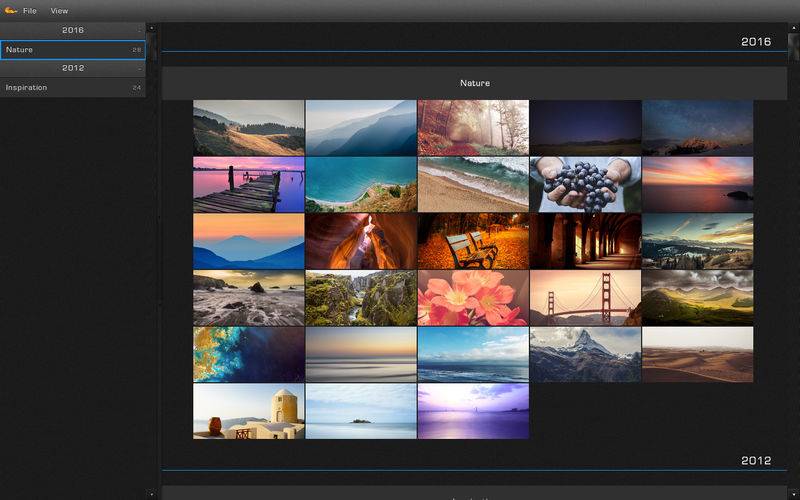This screenshot has height=500, width=800.
Task: Open the mossy green canyon photo
Action: 361,297
